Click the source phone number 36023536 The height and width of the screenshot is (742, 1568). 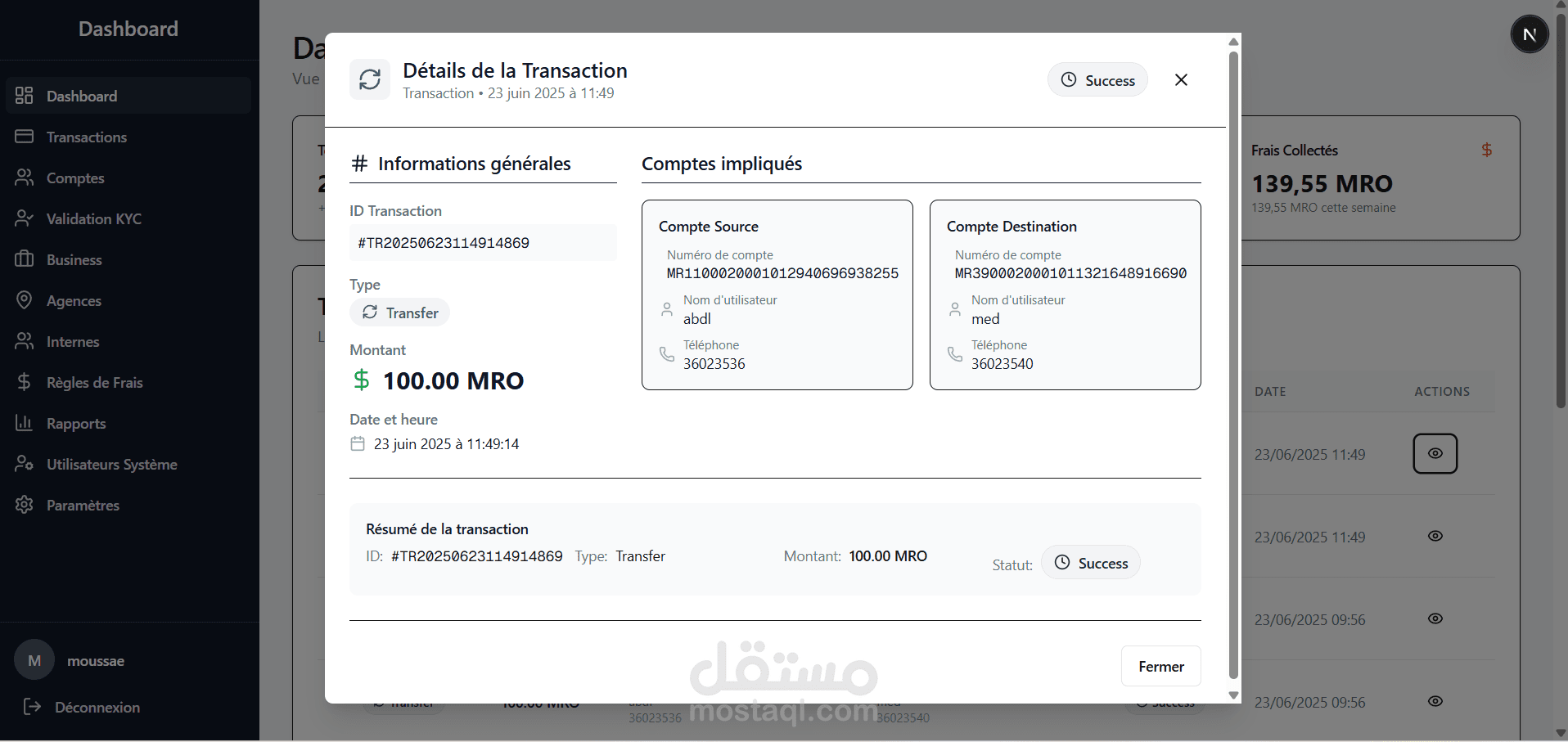point(714,363)
